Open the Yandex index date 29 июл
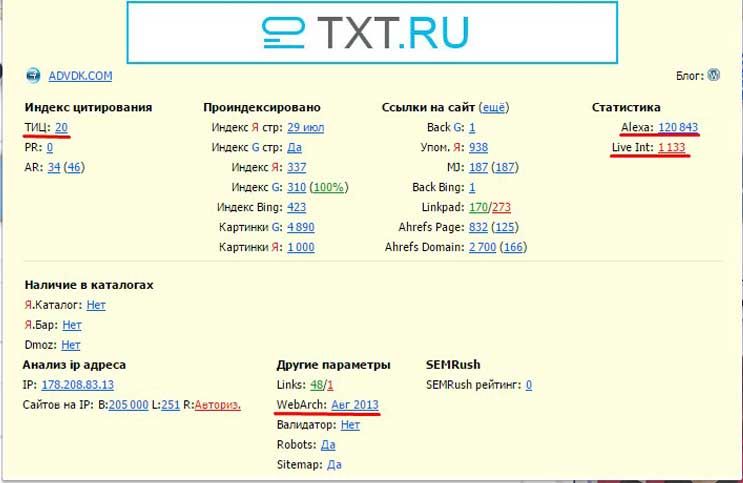 [306, 128]
